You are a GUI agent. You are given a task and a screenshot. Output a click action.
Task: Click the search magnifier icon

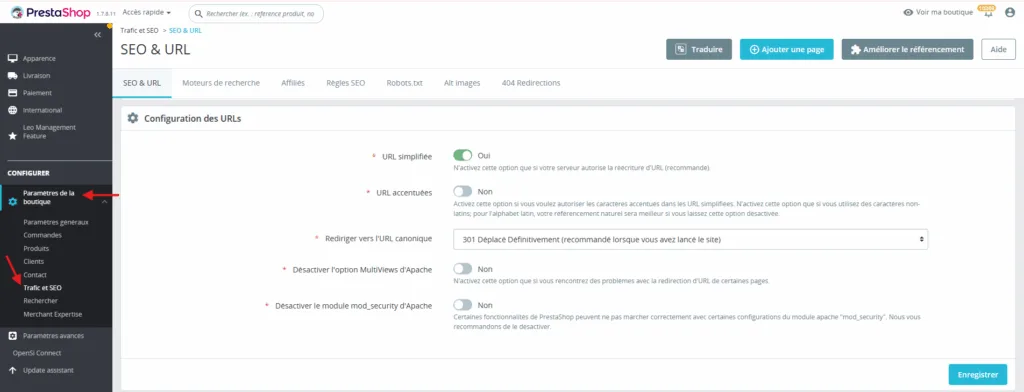[199, 13]
